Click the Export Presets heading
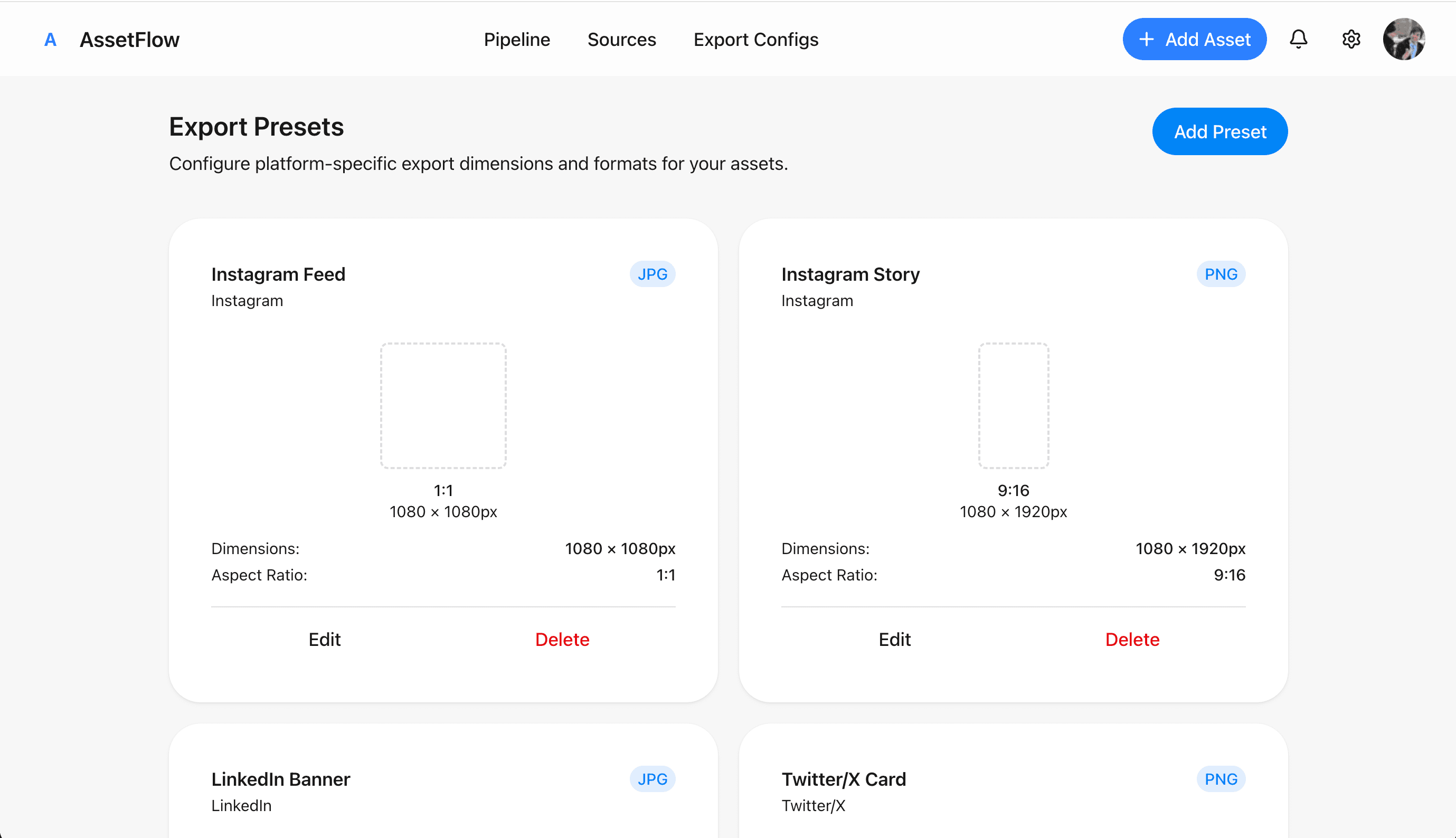Image resolution: width=1456 pixels, height=838 pixels. pyautogui.click(x=256, y=127)
